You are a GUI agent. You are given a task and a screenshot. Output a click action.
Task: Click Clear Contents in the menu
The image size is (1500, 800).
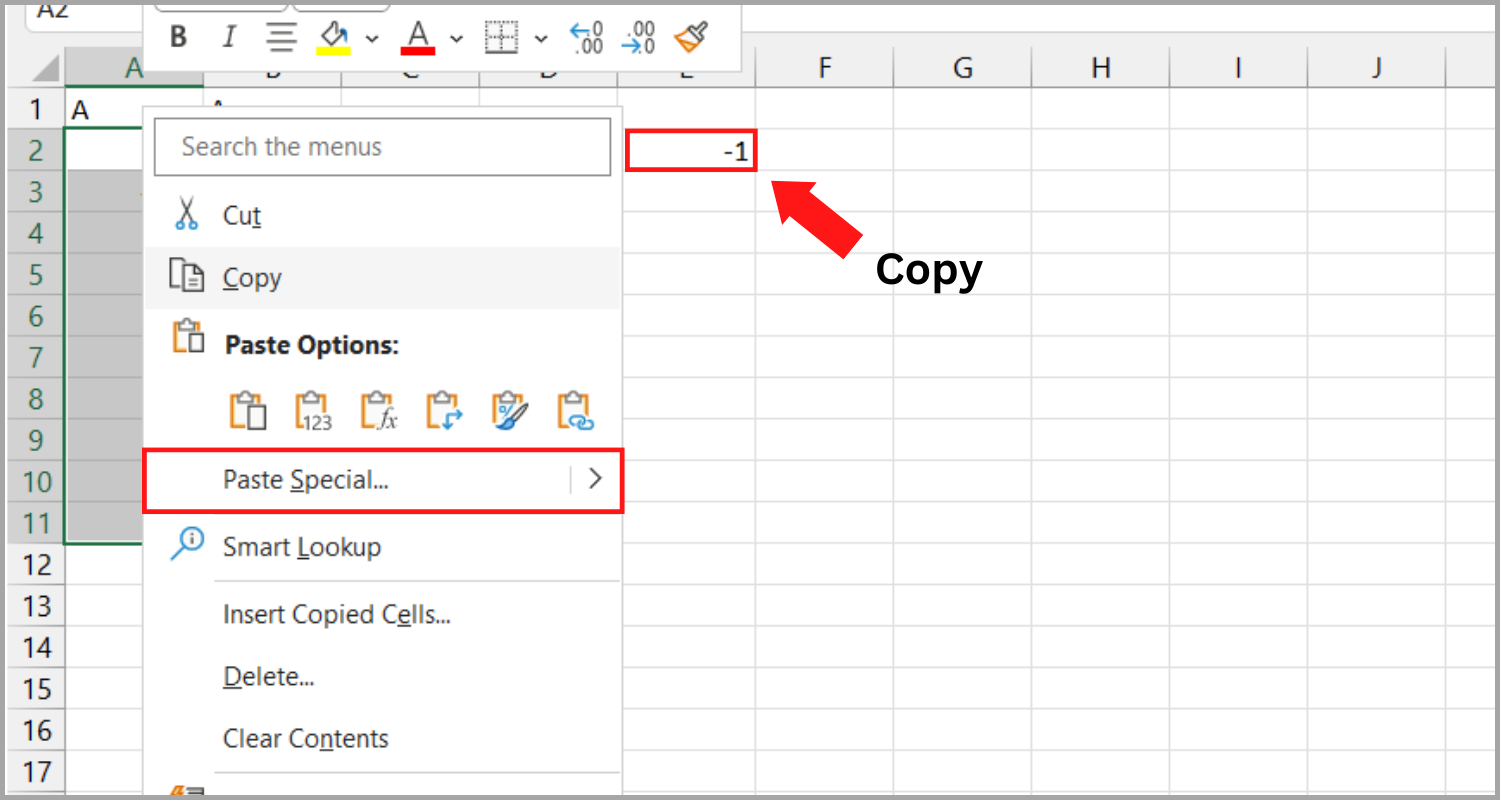click(306, 738)
